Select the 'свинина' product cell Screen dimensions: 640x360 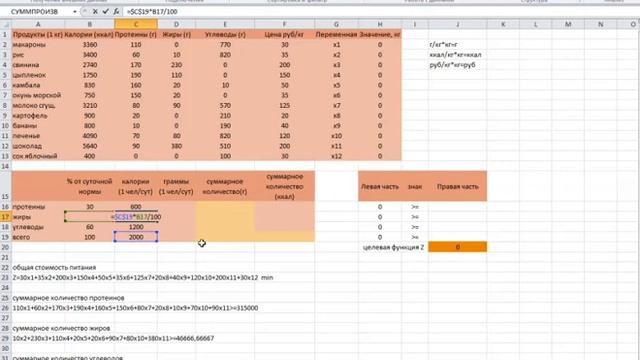[38, 65]
